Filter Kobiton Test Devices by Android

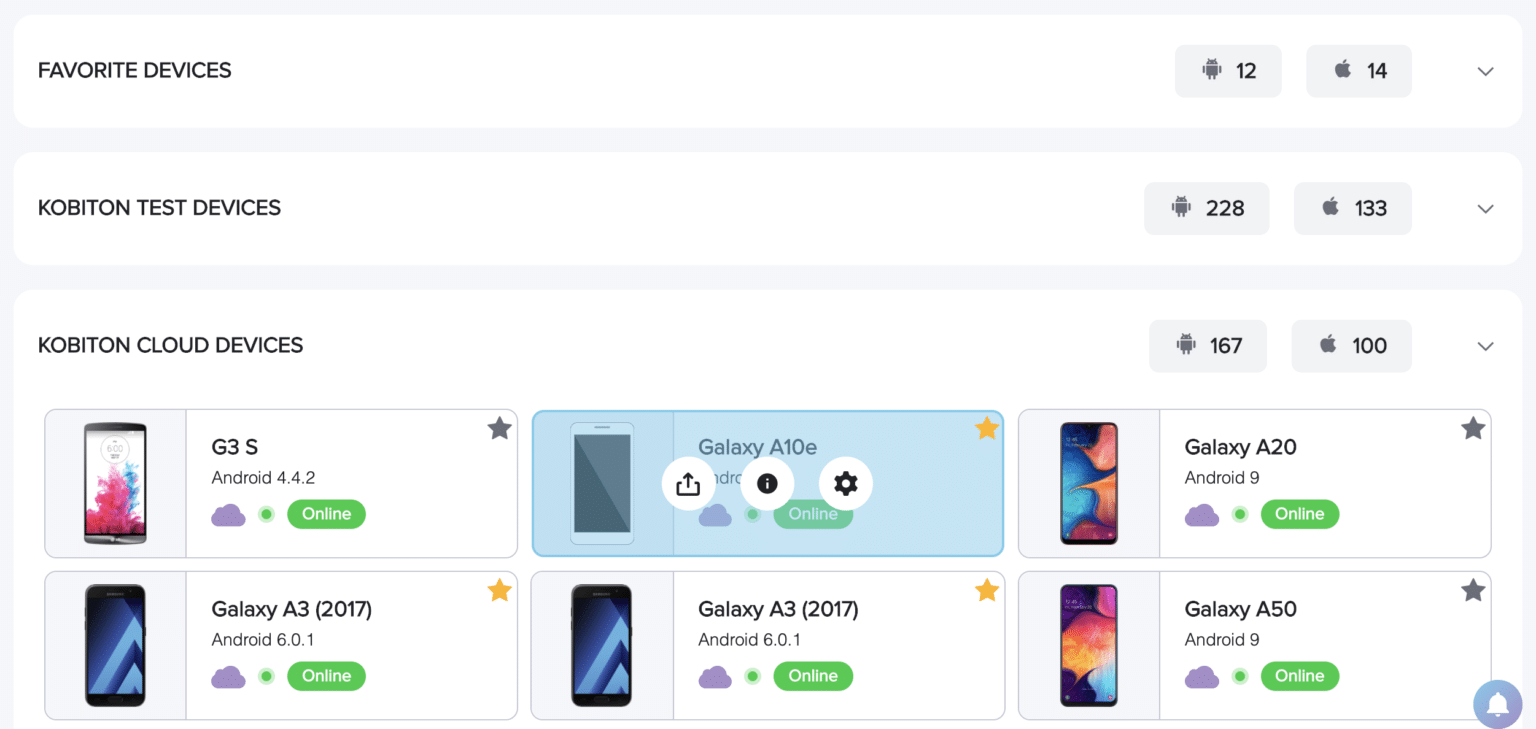[1207, 208]
